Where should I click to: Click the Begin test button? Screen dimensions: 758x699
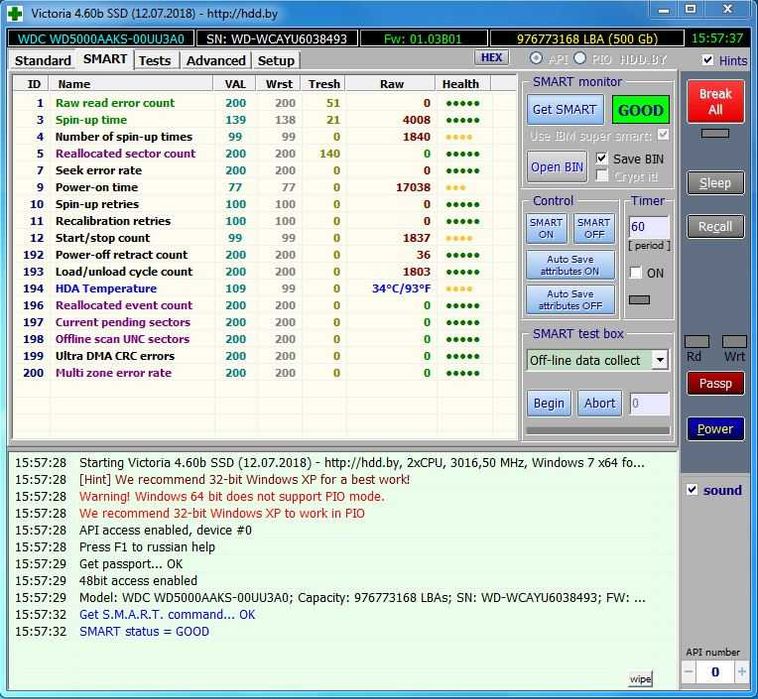[549, 403]
